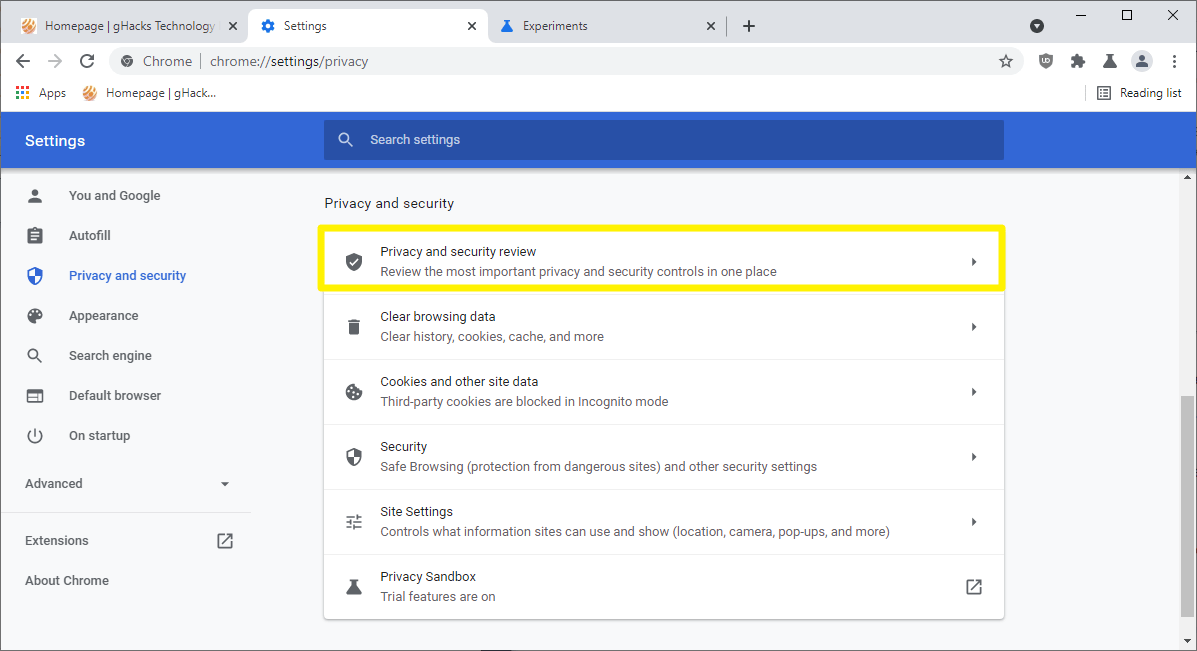Image resolution: width=1197 pixels, height=651 pixels.
Task: Open the Extensions puzzle-piece menu
Action: tap(1078, 61)
